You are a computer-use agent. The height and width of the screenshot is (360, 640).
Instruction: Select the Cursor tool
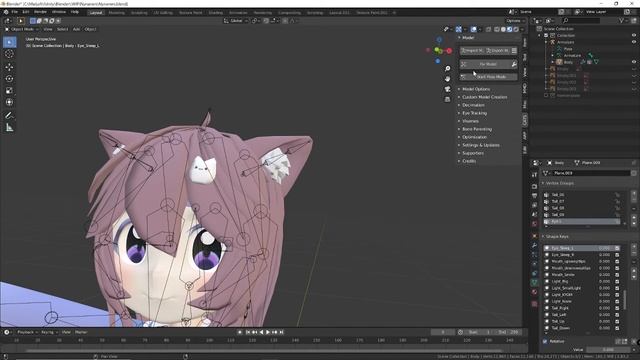click(x=9, y=54)
